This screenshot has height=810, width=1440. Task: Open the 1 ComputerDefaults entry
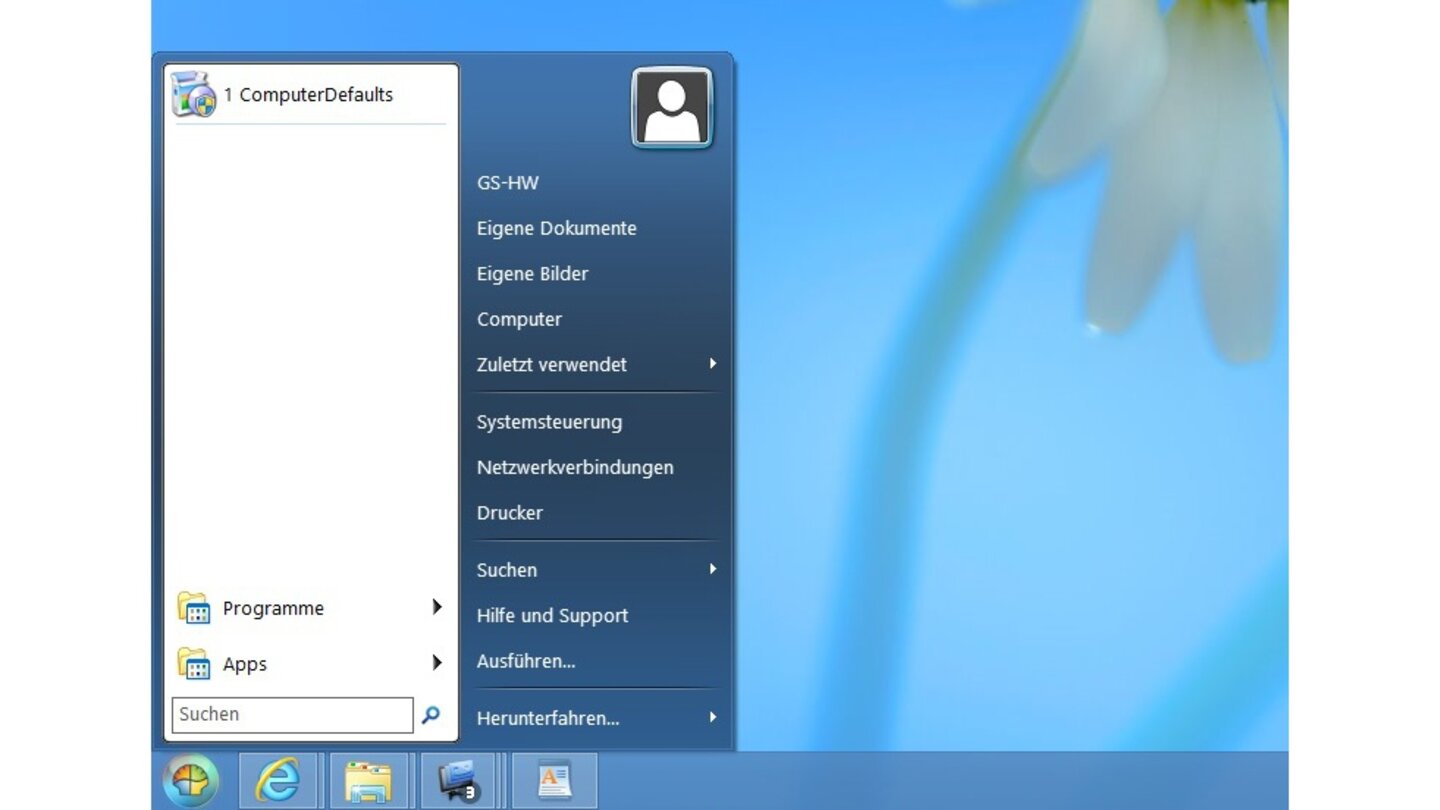click(310, 95)
